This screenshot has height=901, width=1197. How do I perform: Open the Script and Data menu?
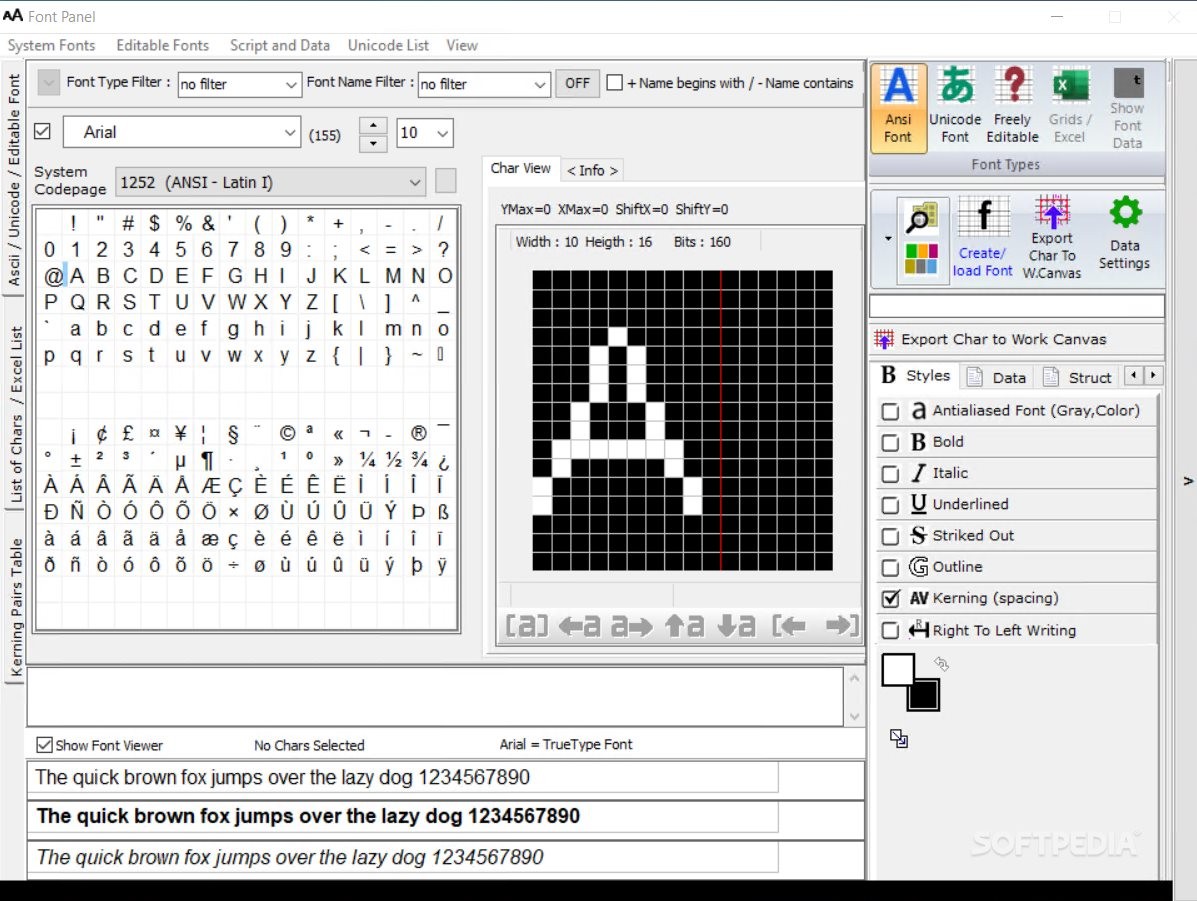pos(279,45)
